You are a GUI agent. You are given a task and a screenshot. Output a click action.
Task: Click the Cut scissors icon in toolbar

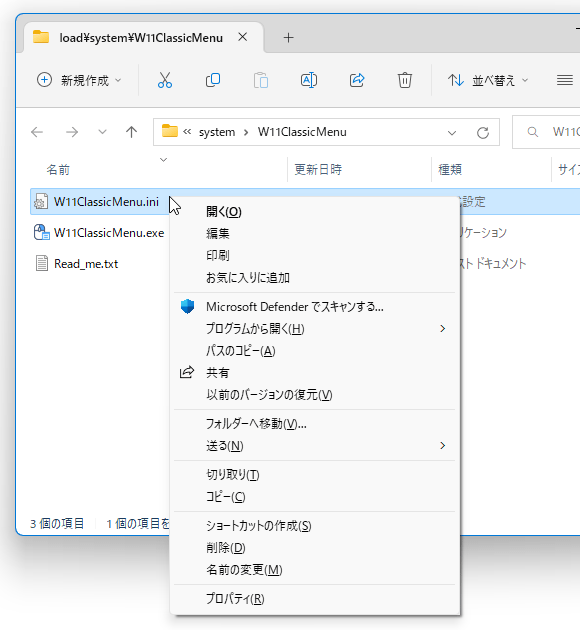point(165,80)
